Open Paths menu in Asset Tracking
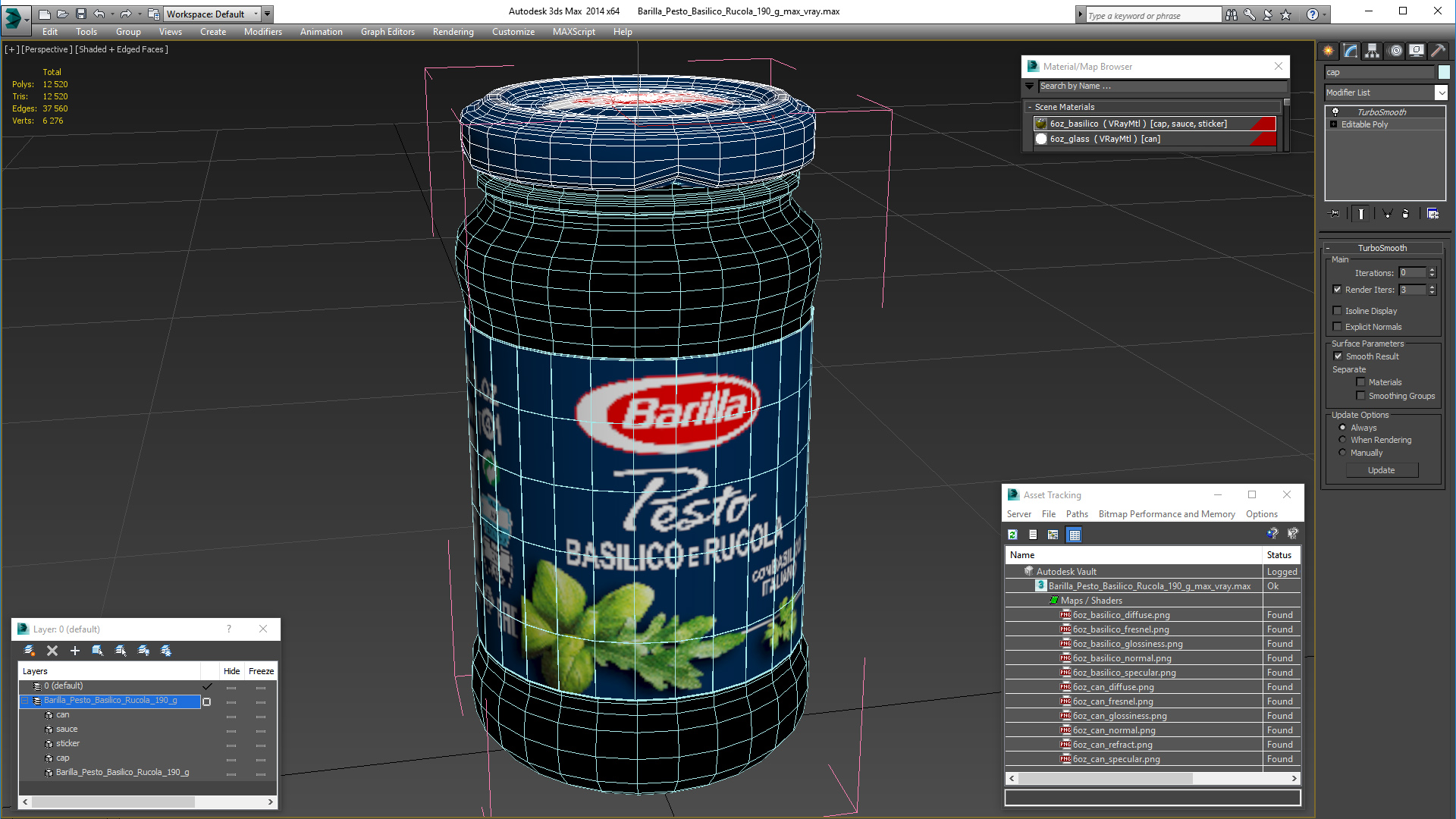Viewport: 1456px width, 819px height. 1077,514
